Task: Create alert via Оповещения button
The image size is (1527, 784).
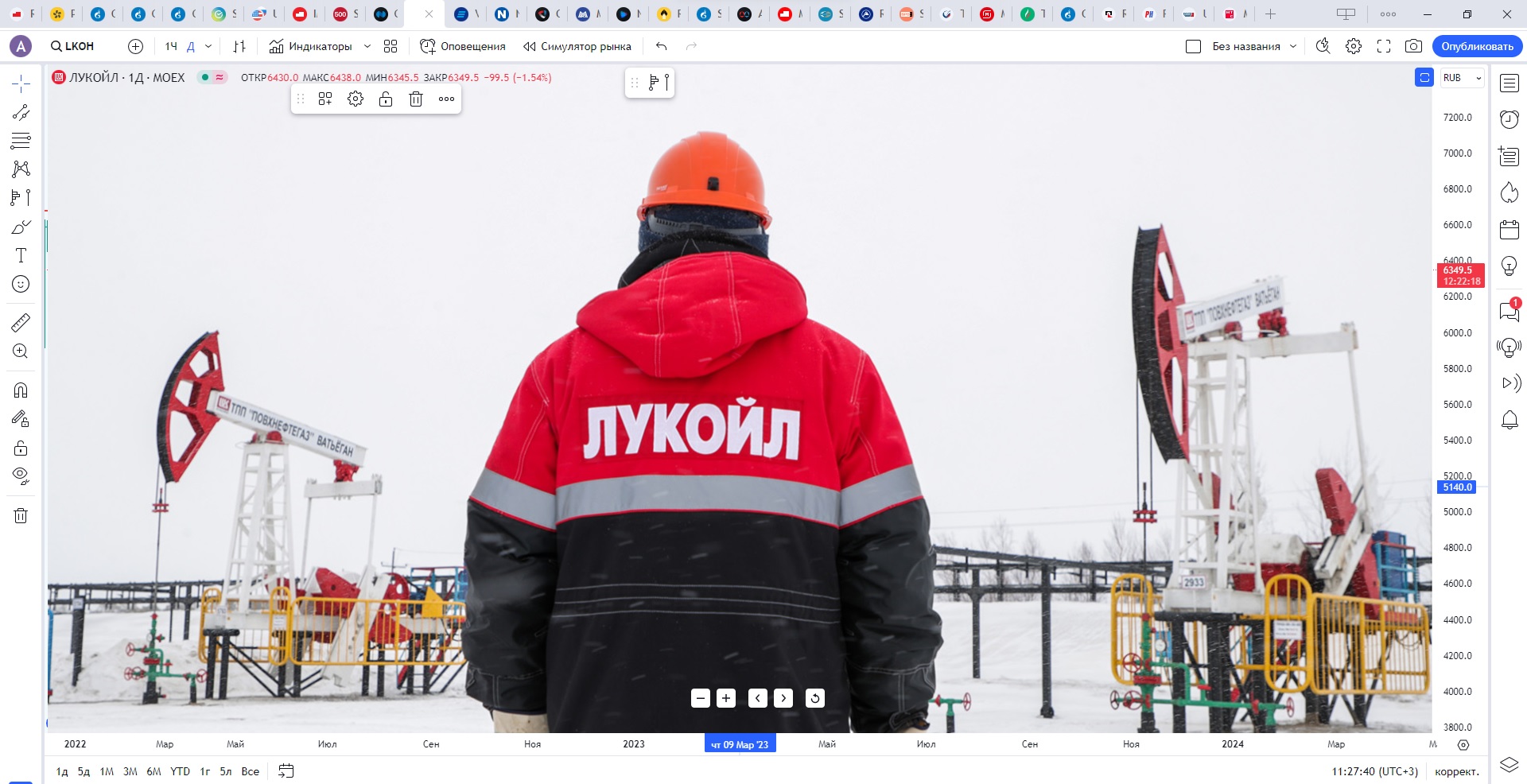Action: coord(463,46)
